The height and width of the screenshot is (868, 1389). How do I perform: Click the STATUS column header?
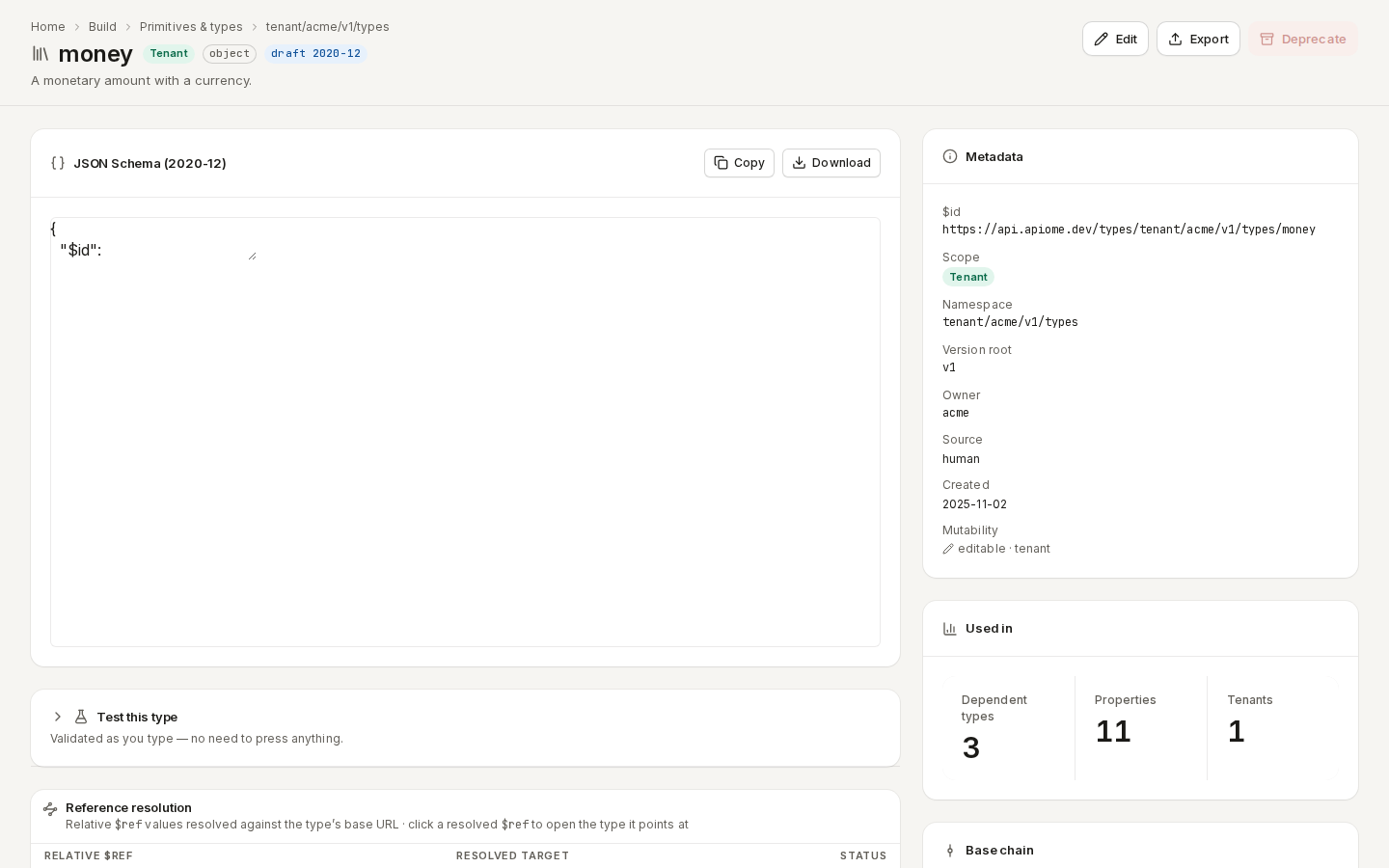[x=863, y=856]
